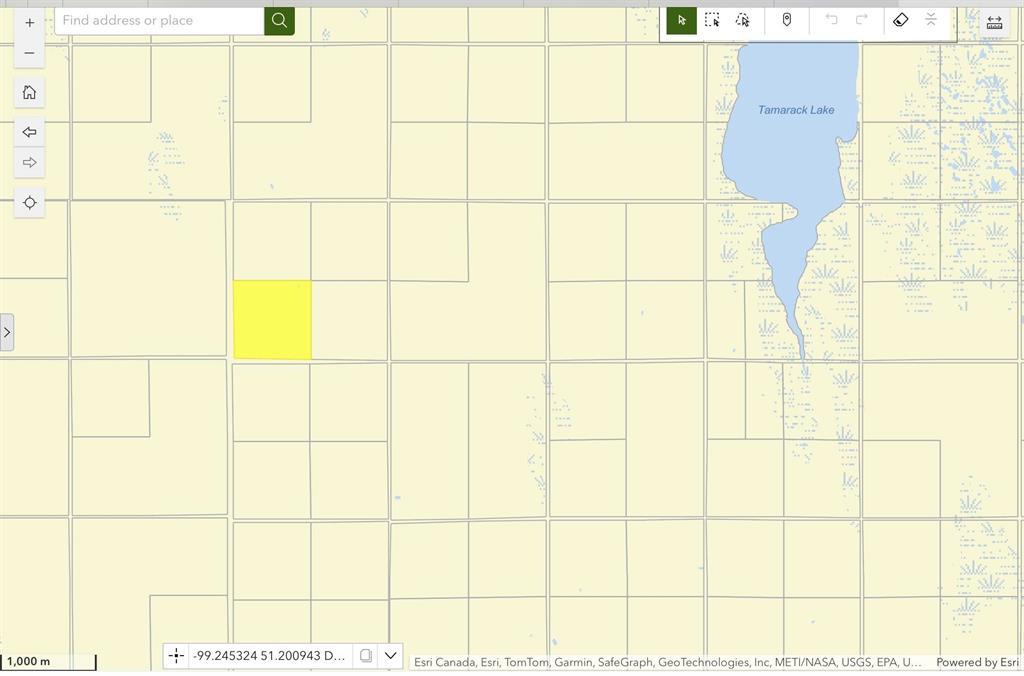The height and width of the screenshot is (676, 1024).
Task: Choose the lasso selection tool
Action: coord(742,20)
